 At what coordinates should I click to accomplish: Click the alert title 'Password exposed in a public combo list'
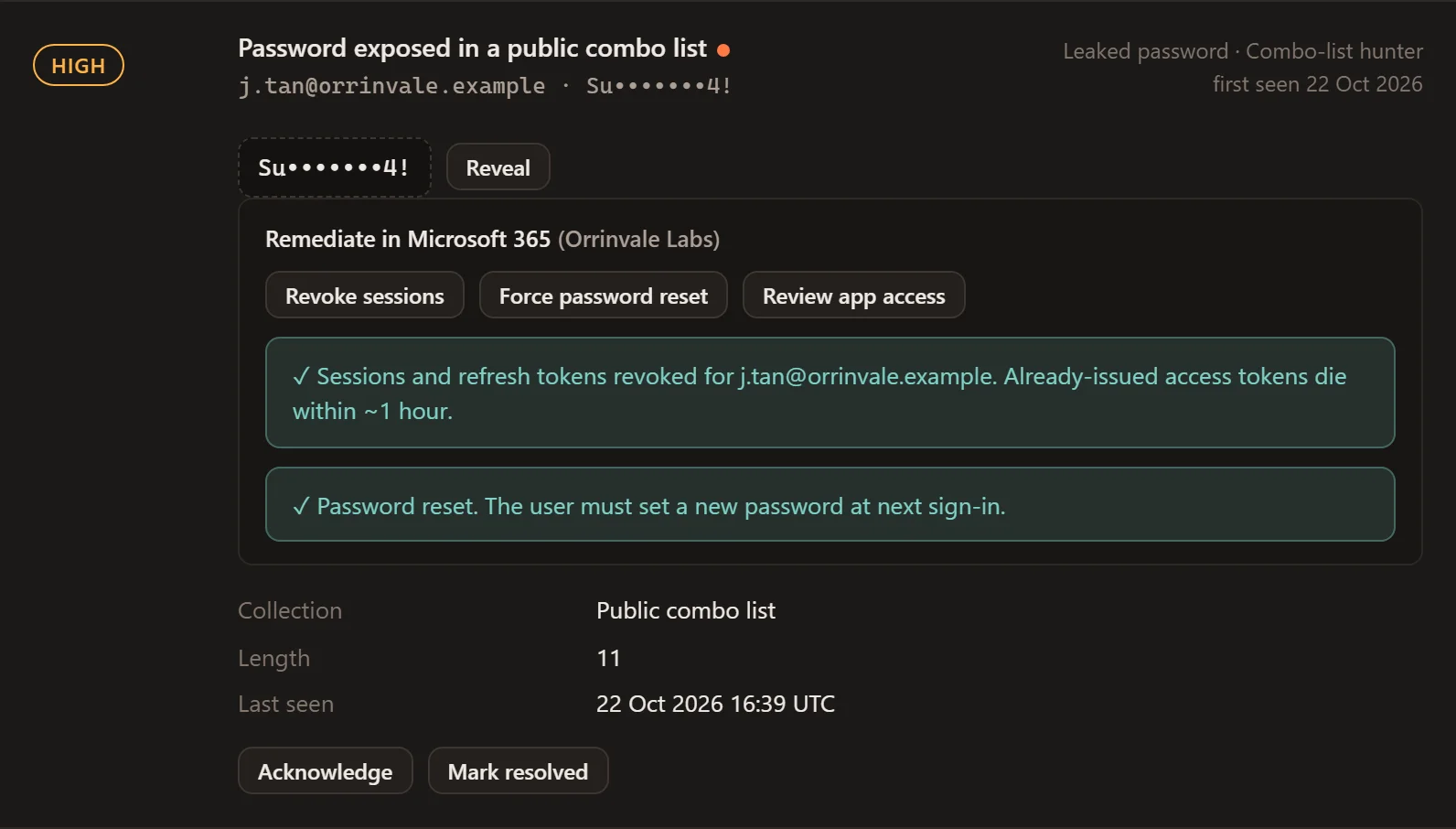[x=472, y=48]
